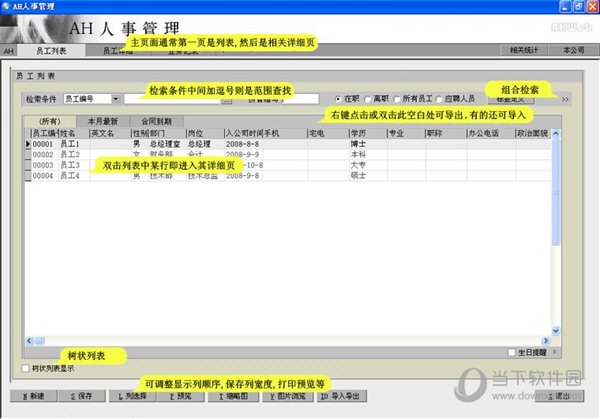Select row marker arrow beside 00001
Image resolution: width=600 pixels, height=419 pixels.
(28, 144)
